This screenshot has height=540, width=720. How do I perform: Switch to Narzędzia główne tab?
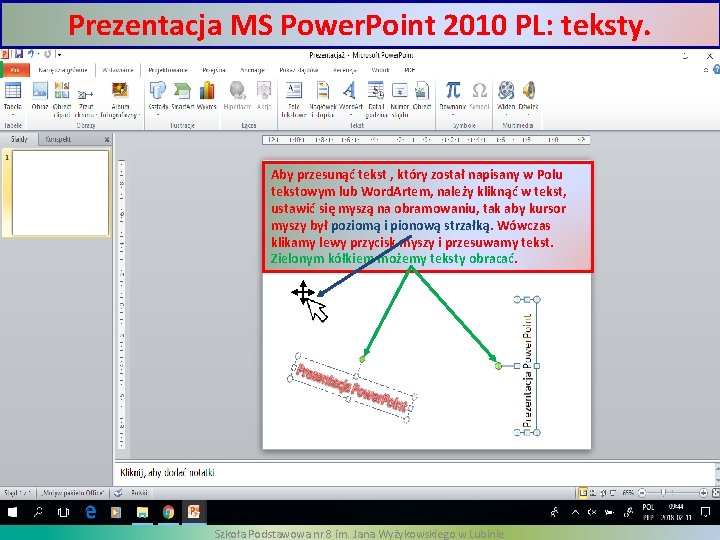63,70
